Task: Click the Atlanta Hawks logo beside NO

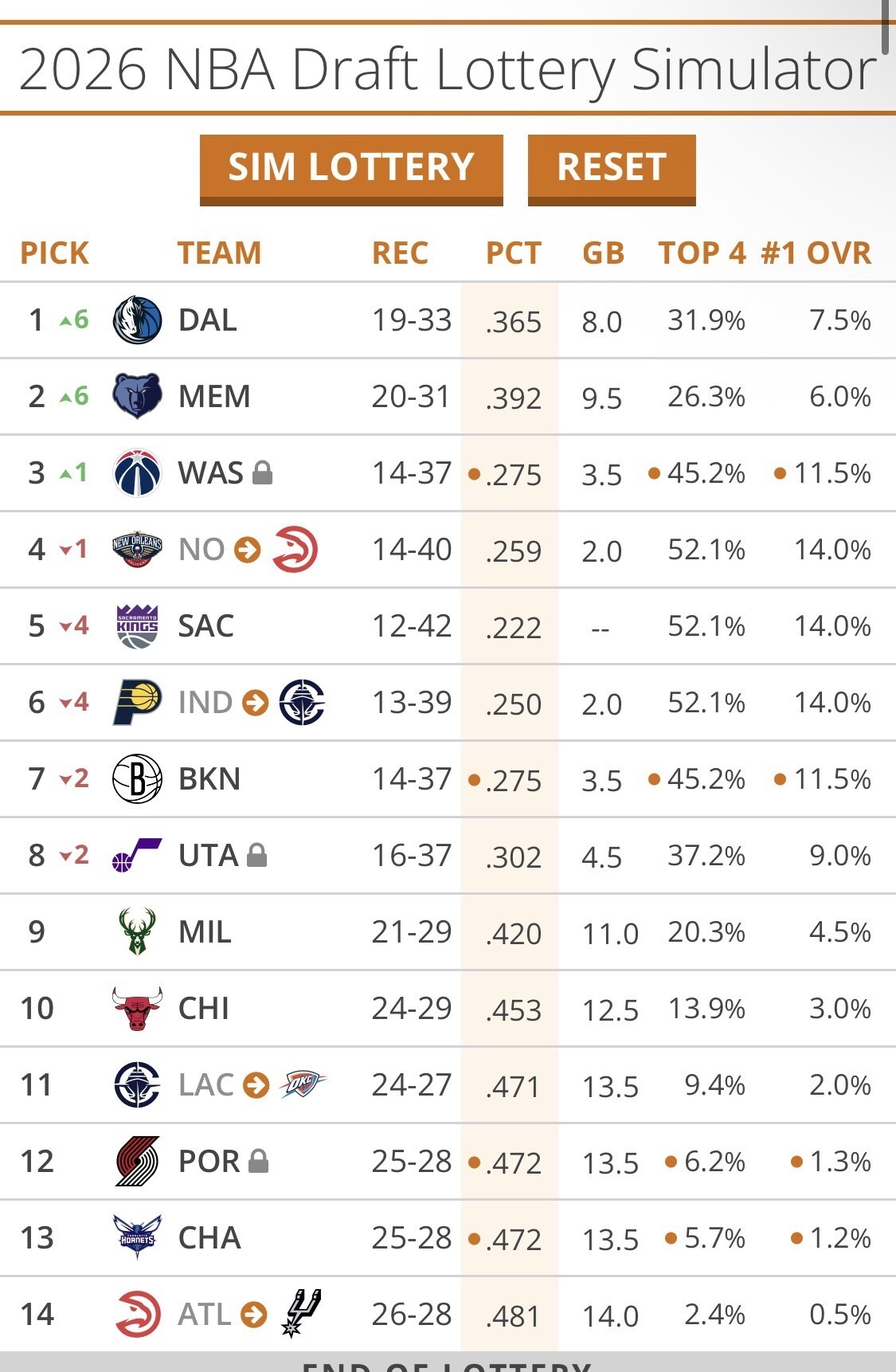Action: click(295, 550)
